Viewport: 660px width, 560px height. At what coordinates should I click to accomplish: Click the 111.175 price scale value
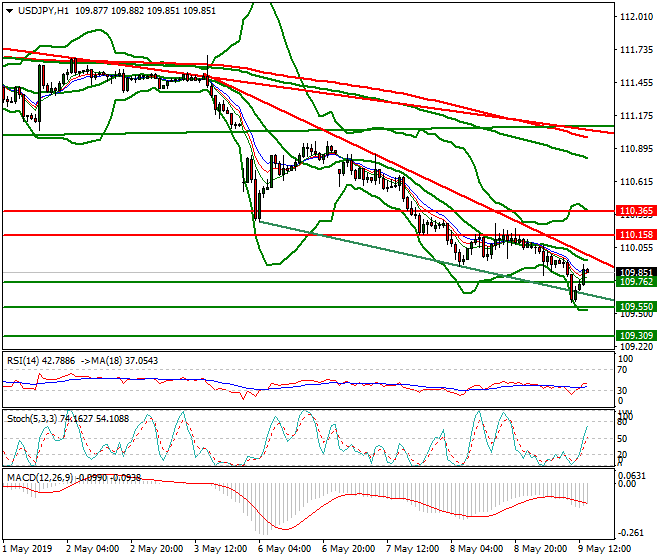[636, 115]
